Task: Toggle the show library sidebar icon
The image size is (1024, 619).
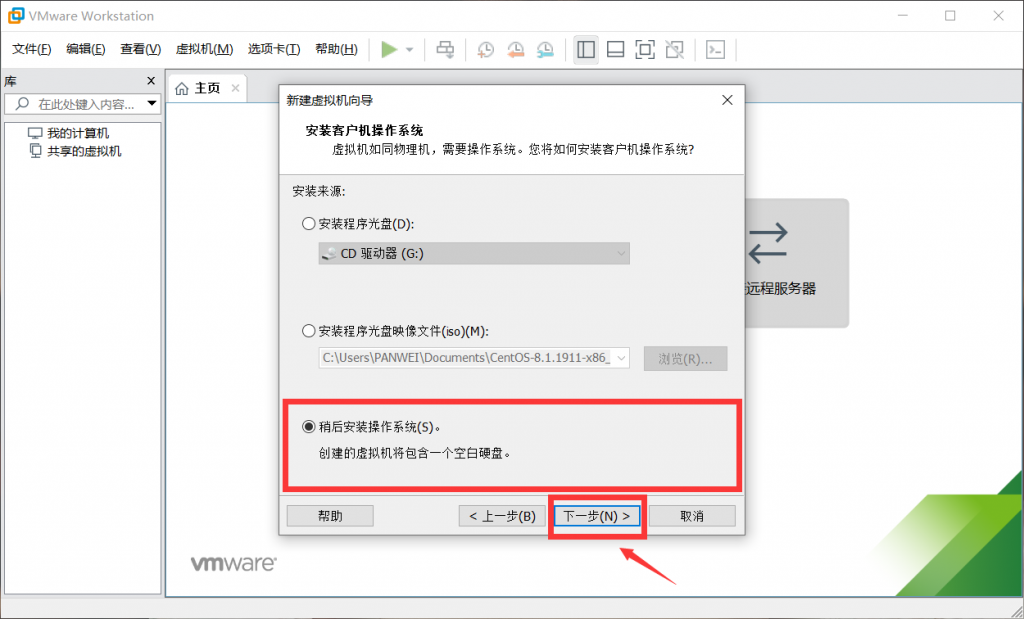Action: pos(586,50)
